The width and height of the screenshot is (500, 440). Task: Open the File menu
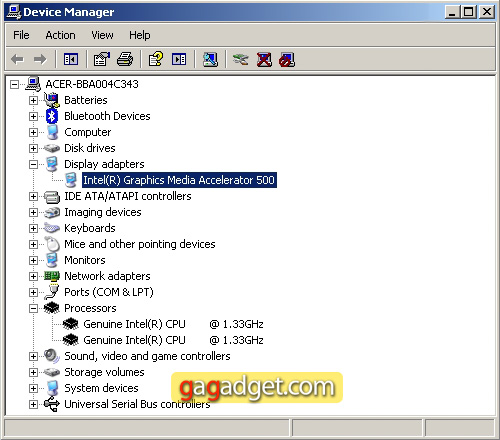pos(21,35)
